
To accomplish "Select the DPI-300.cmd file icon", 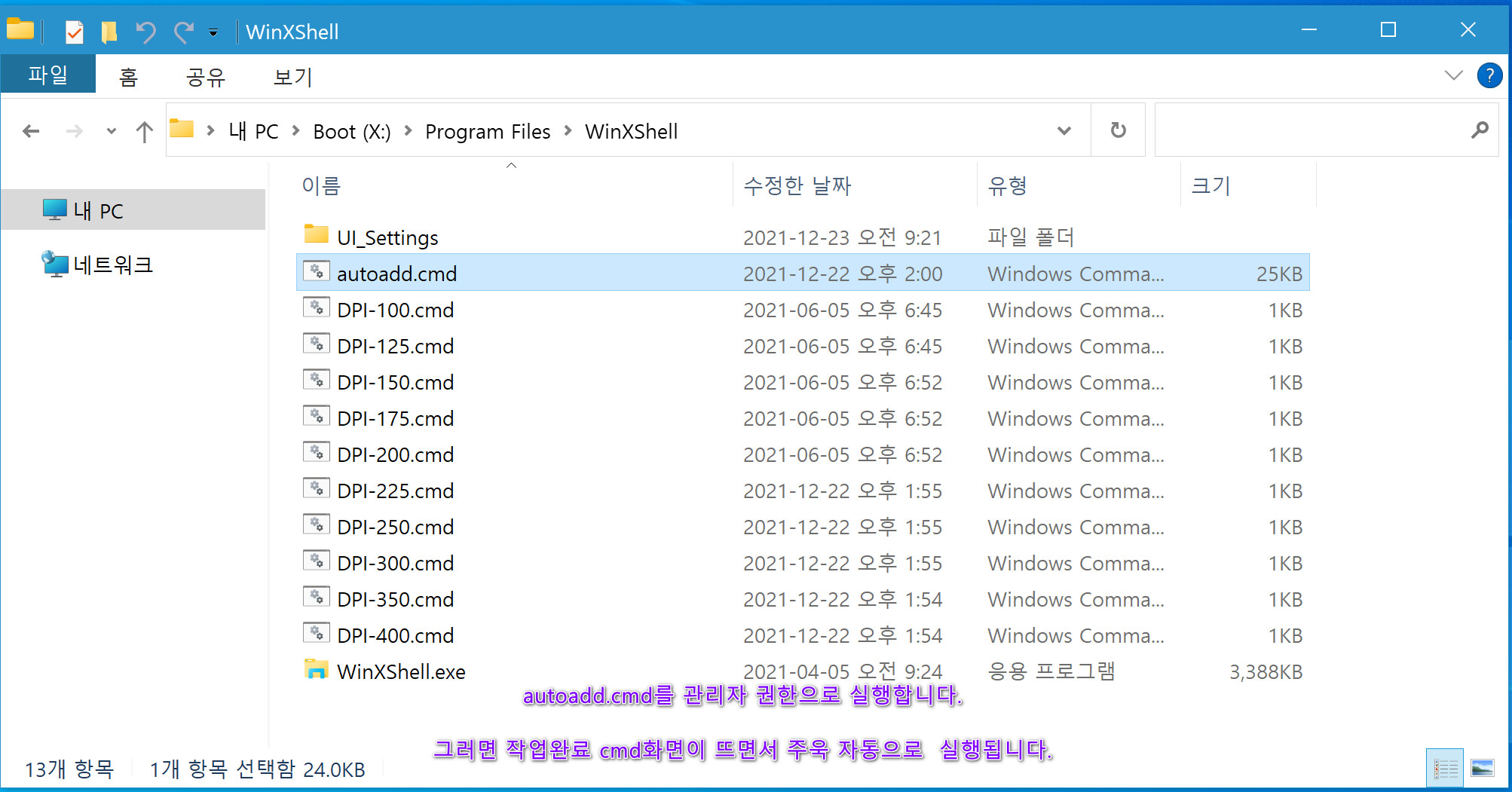I will [317, 561].
